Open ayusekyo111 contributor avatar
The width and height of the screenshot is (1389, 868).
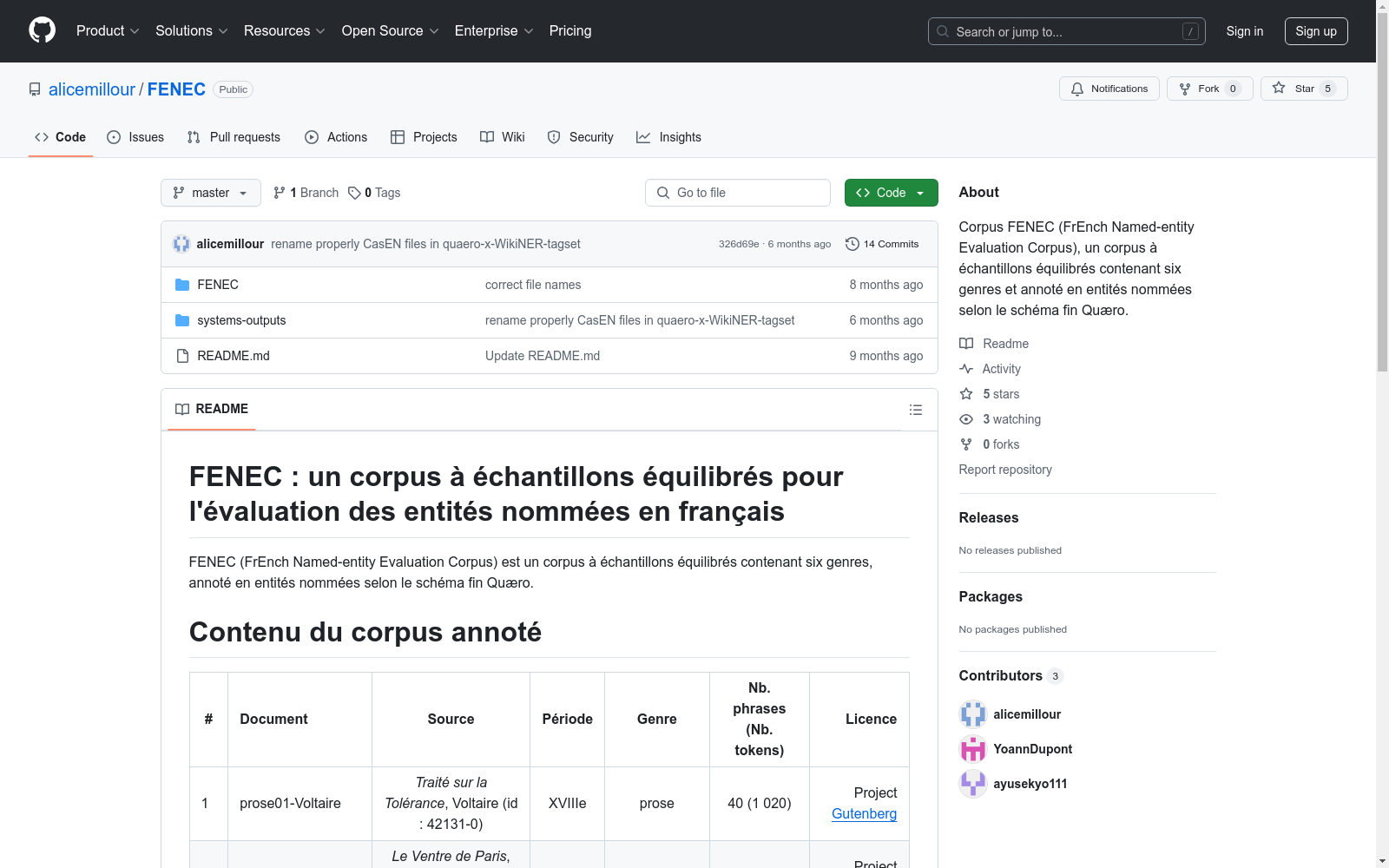click(973, 784)
